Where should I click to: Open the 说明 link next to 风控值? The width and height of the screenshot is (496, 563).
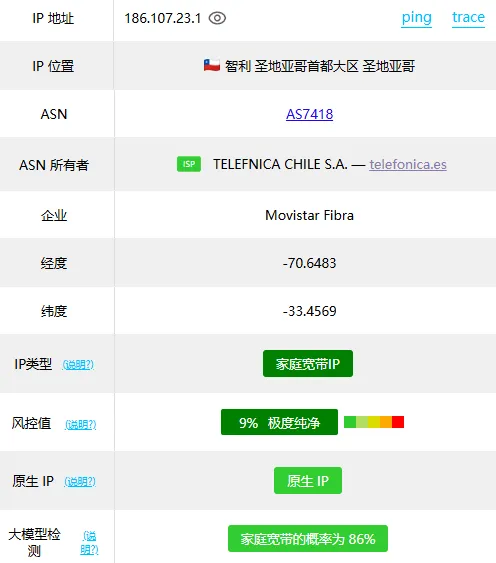pos(80,424)
